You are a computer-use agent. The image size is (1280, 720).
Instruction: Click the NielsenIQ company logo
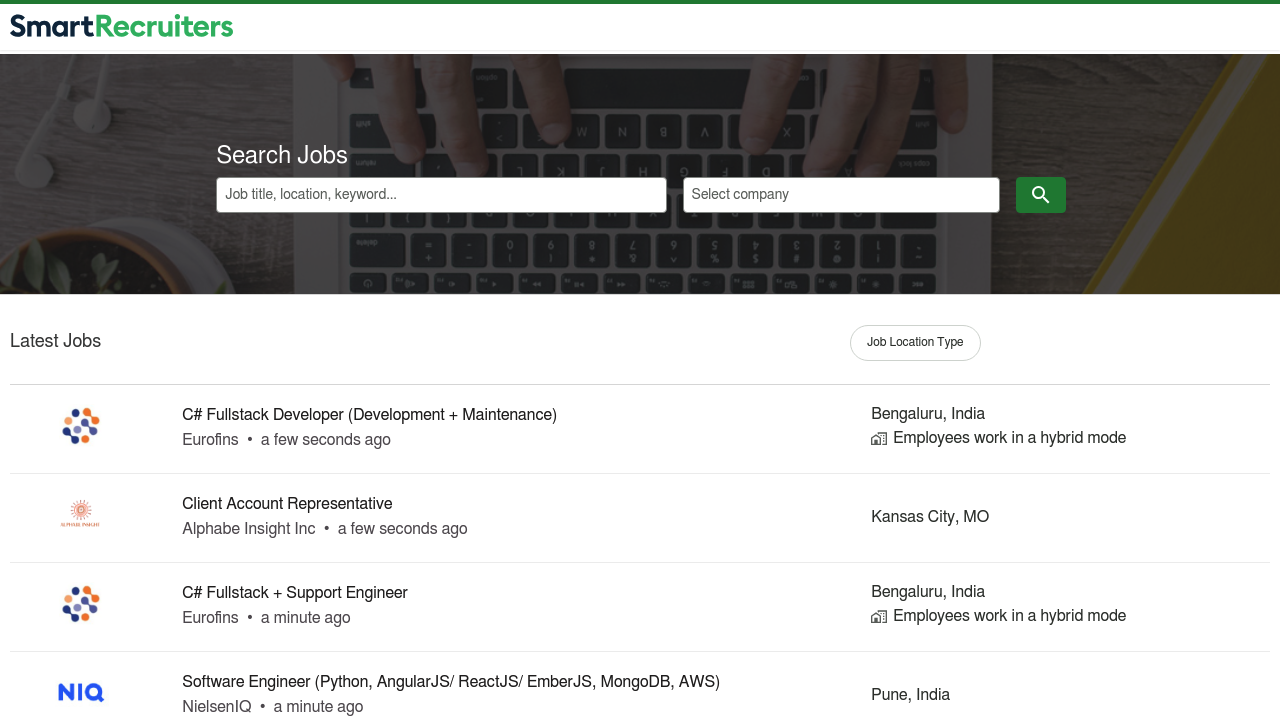(80, 692)
